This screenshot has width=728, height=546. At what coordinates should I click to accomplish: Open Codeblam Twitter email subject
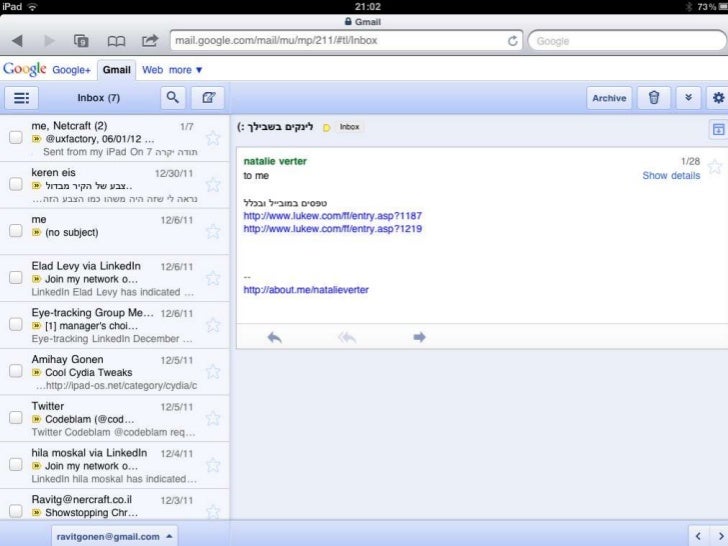(x=90, y=419)
